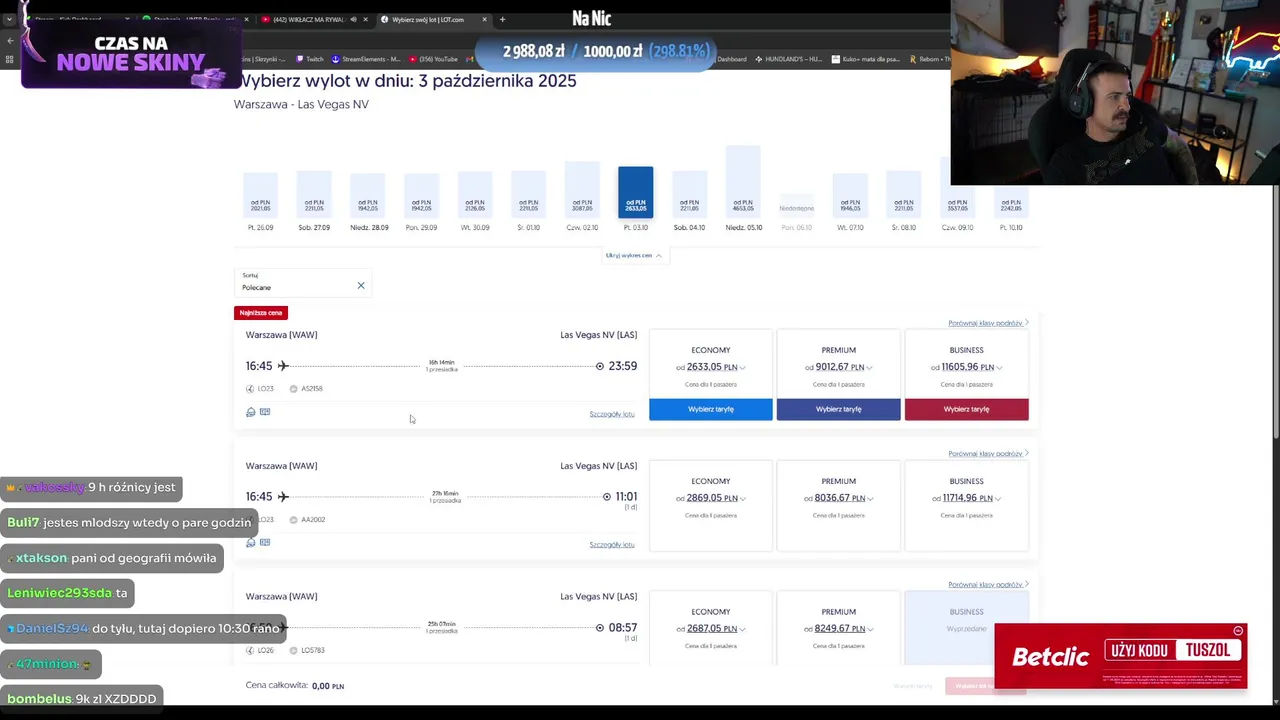Click the arrival marker icon before 11:01
1280x720 pixels.
(607, 497)
